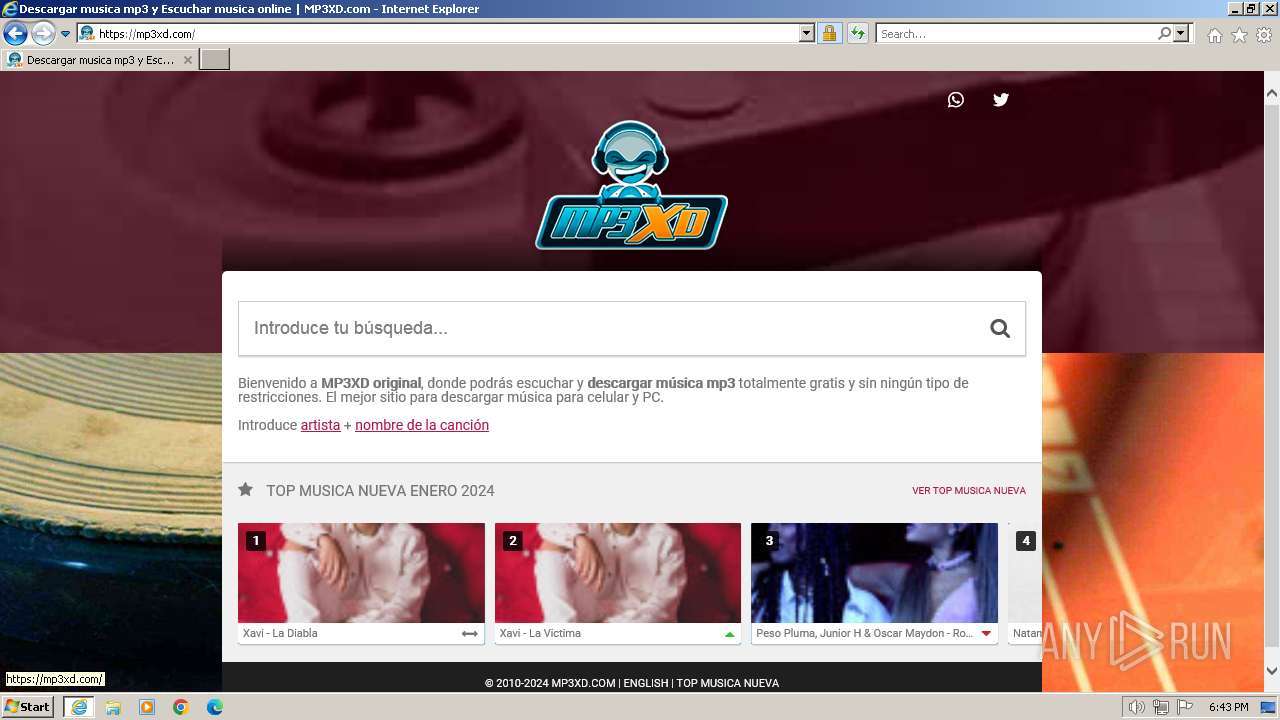The width and height of the screenshot is (1280, 720).
Task: Open VER TOP MUSICA NUEVA link
Action: [969, 491]
